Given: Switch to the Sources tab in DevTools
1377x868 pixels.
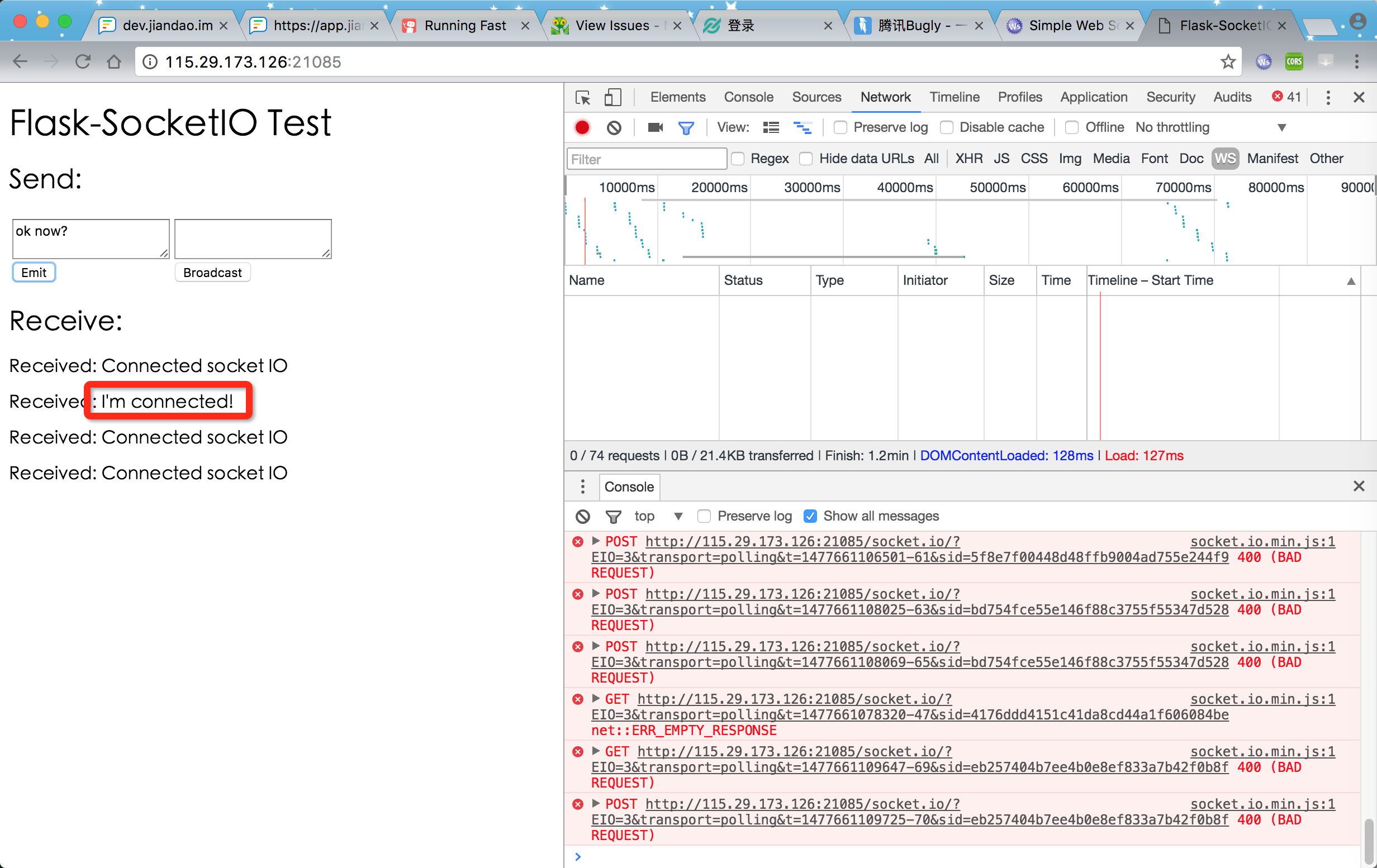Looking at the screenshot, I should [x=816, y=97].
